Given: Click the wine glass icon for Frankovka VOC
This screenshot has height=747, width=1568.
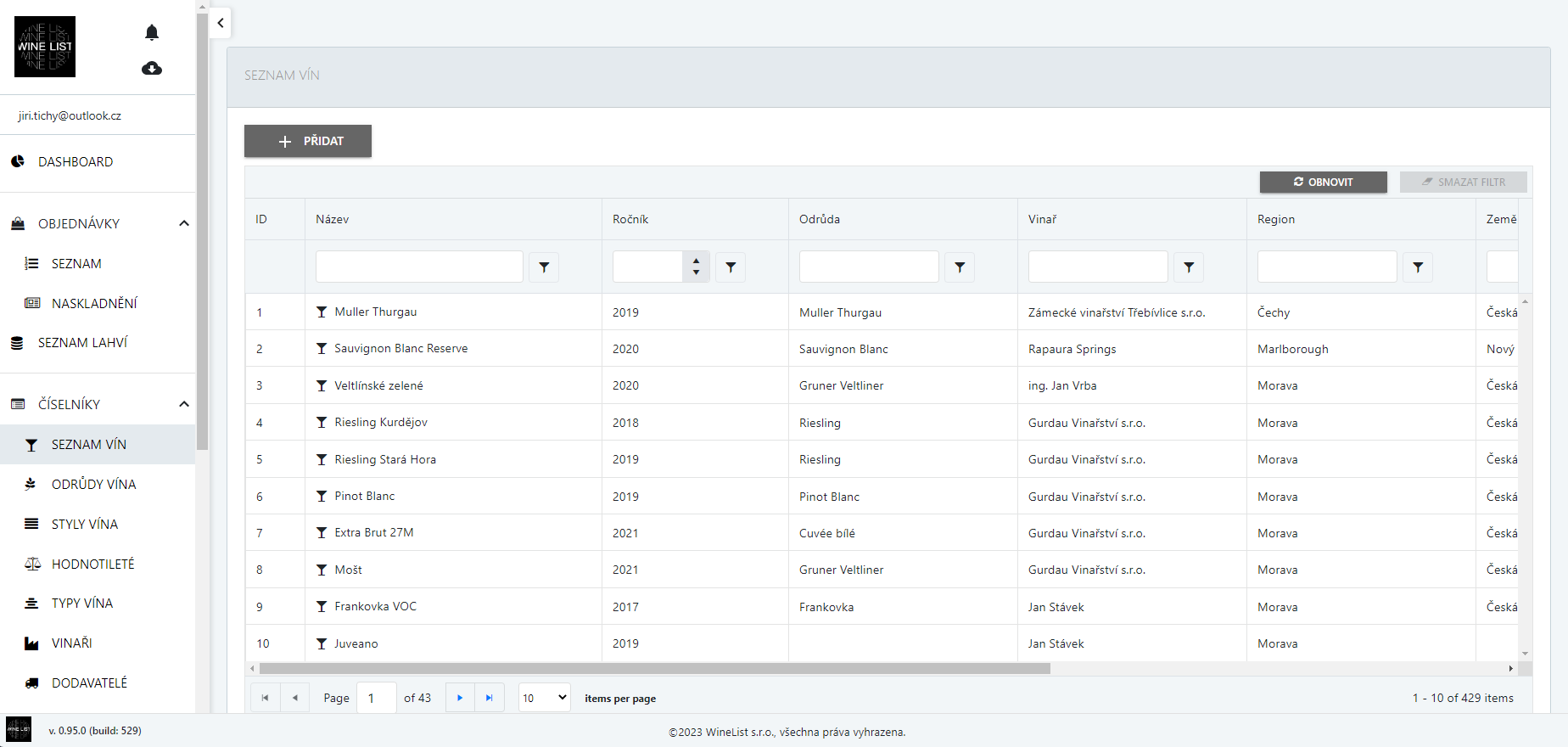Looking at the screenshot, I should click(x=322, y=606).
